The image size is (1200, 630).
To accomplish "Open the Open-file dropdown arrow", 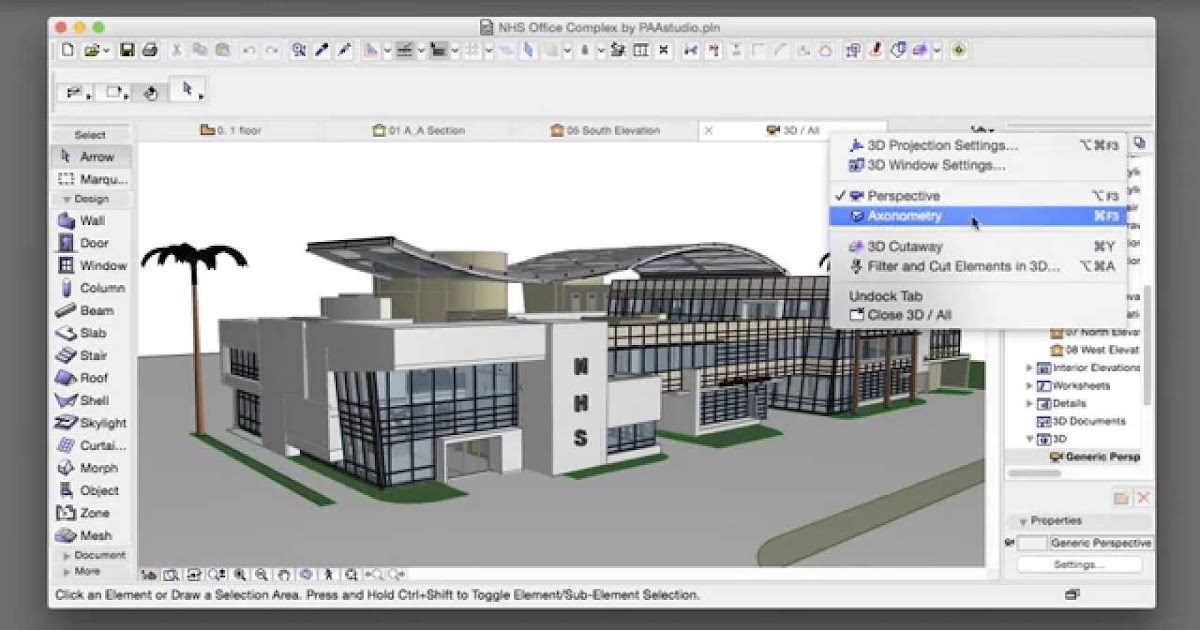I will 105,51.
